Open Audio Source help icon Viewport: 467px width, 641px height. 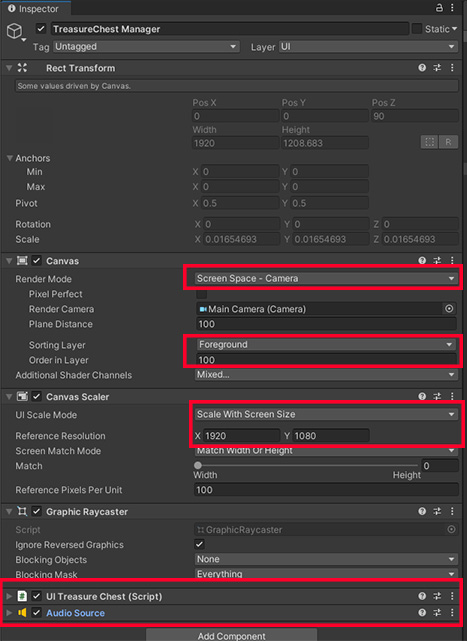point(422,612)
